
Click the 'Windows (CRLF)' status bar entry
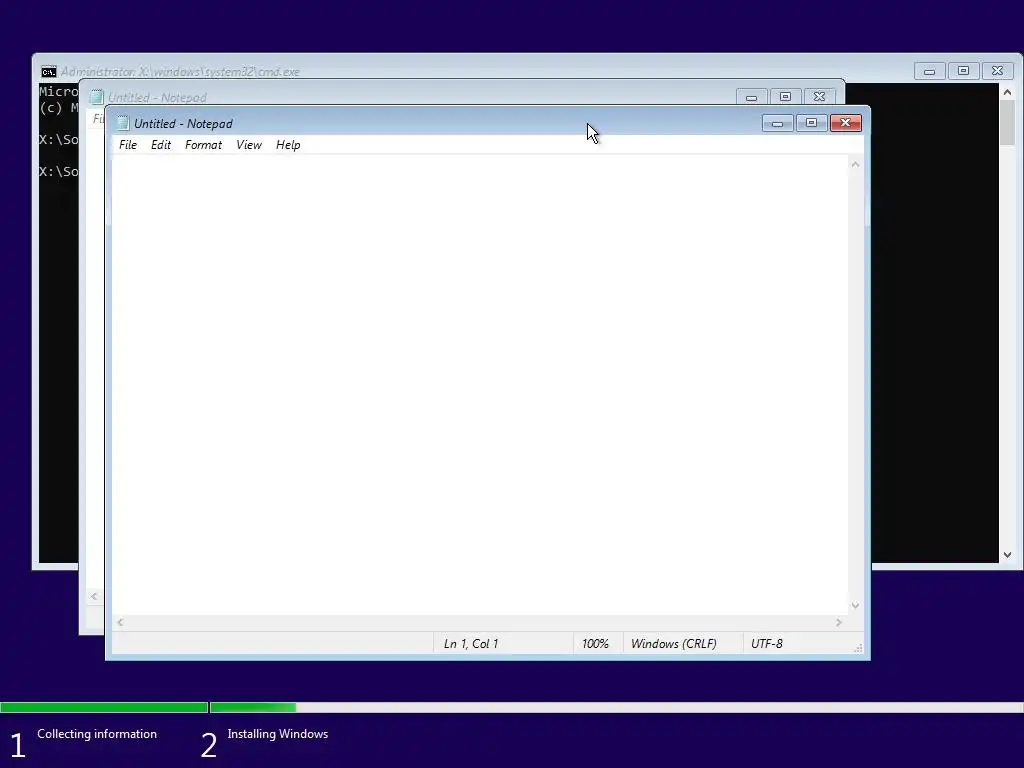pyautogui.click(x=673, y=644)
